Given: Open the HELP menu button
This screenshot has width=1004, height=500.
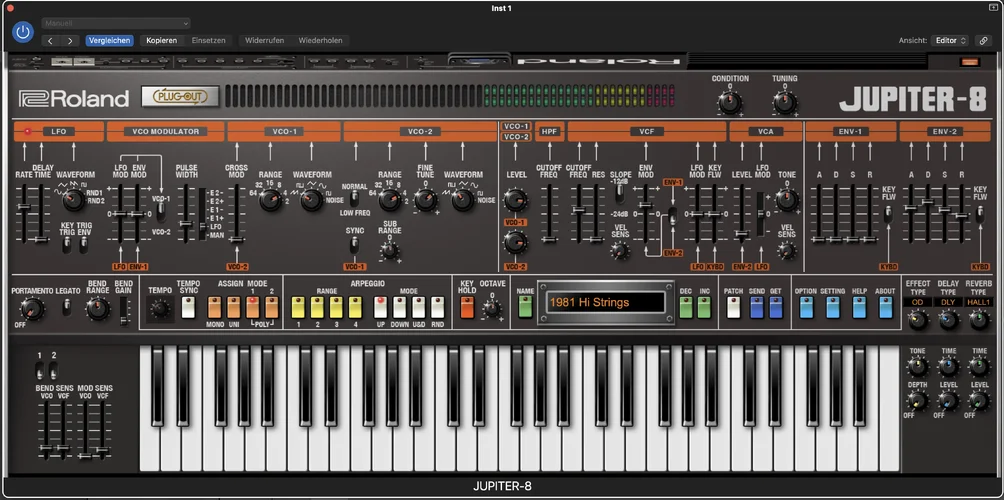Looking at the screenshot, I should pos(859,307).
